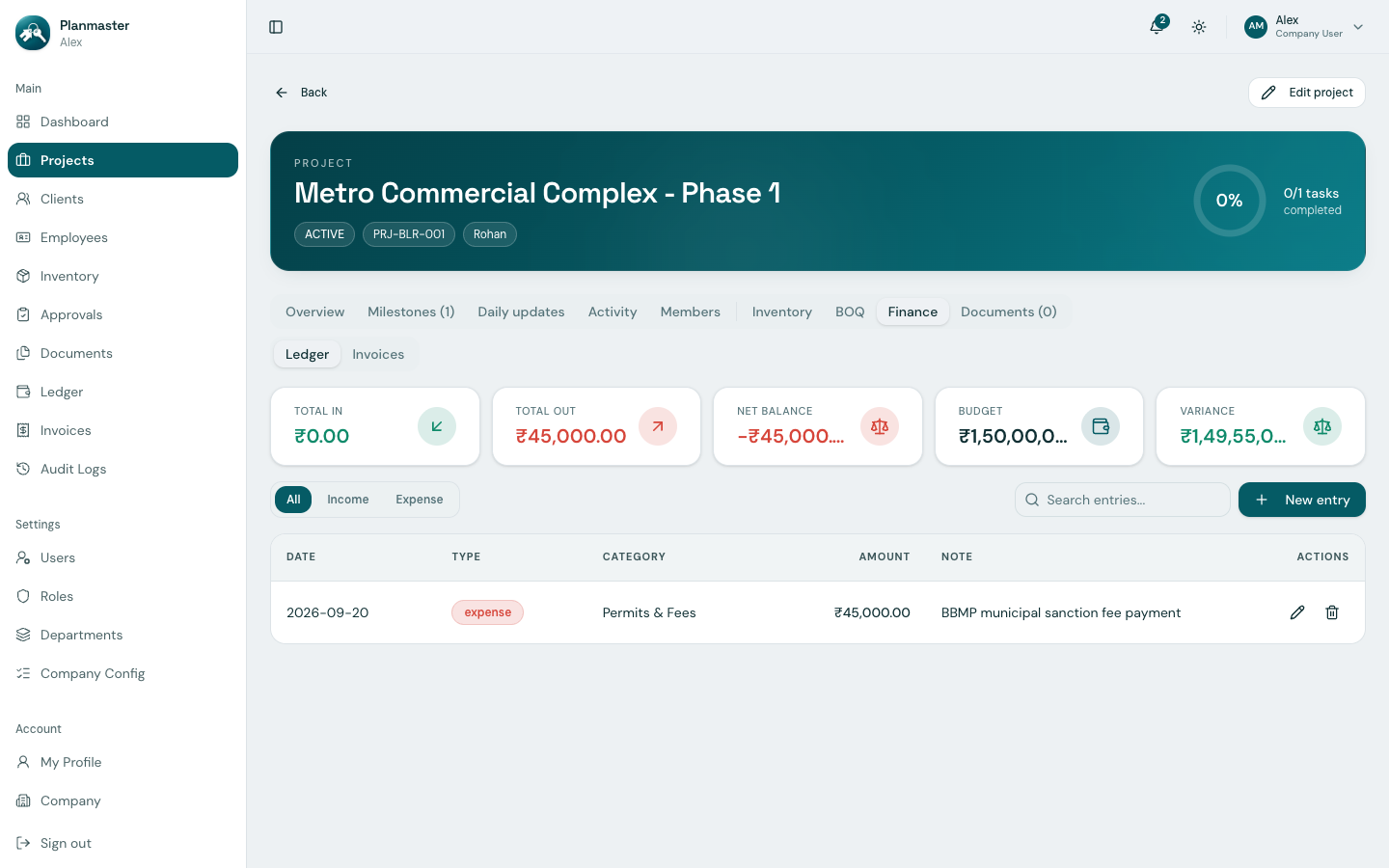Expand the Alex user menu chevron
Viewport: 1389px width, 868px height.
[1358, 27]
